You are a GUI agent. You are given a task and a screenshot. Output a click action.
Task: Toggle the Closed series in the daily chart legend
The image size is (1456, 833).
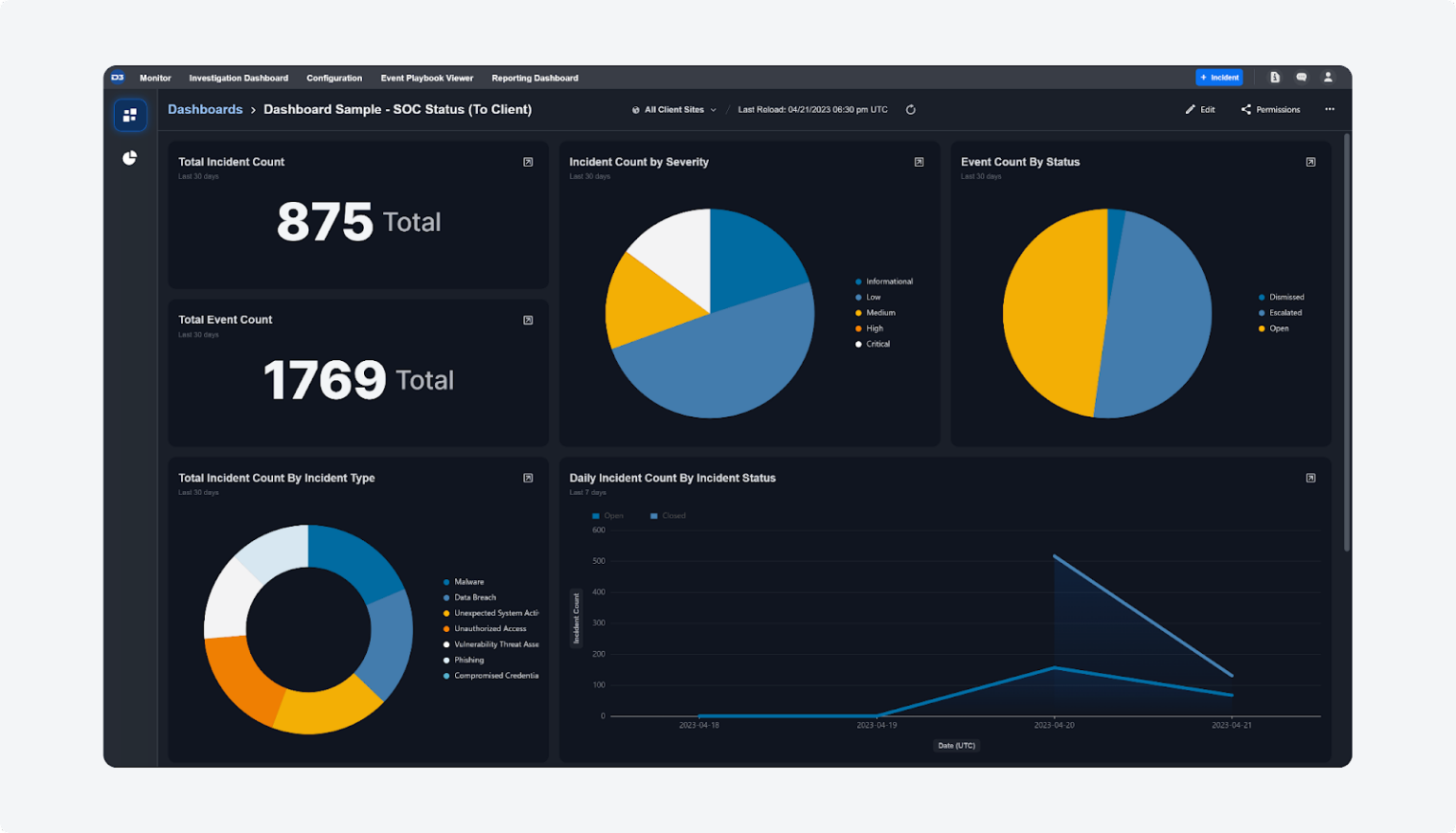[666, 516]
